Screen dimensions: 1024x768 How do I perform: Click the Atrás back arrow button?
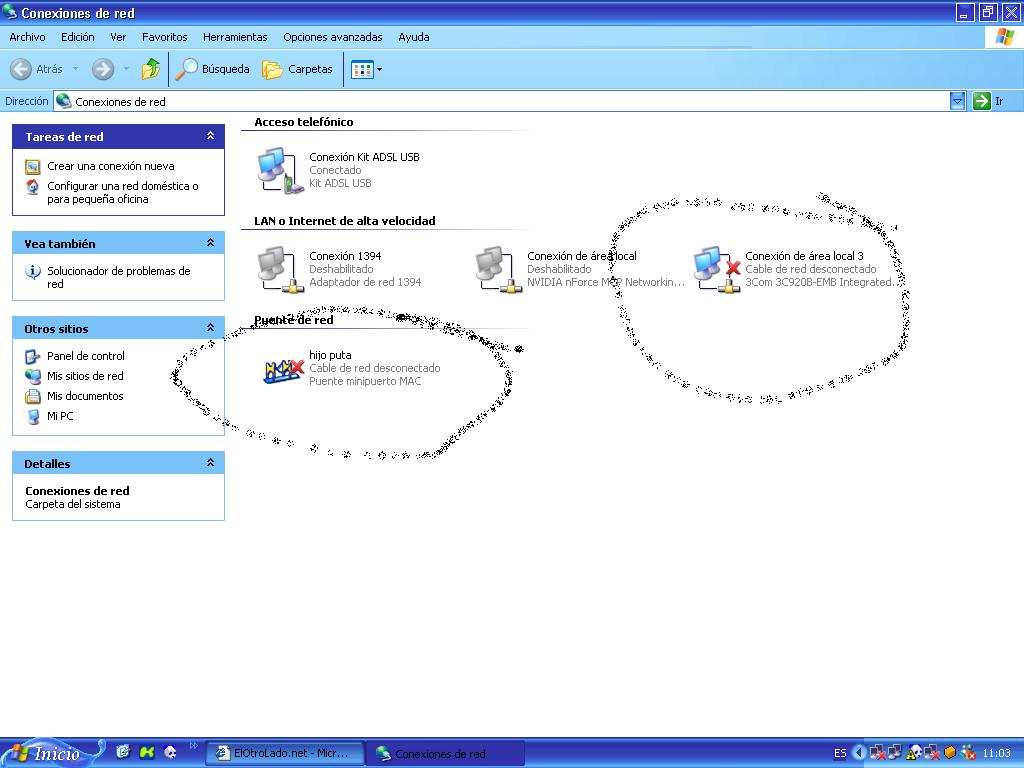pos(36,69)
